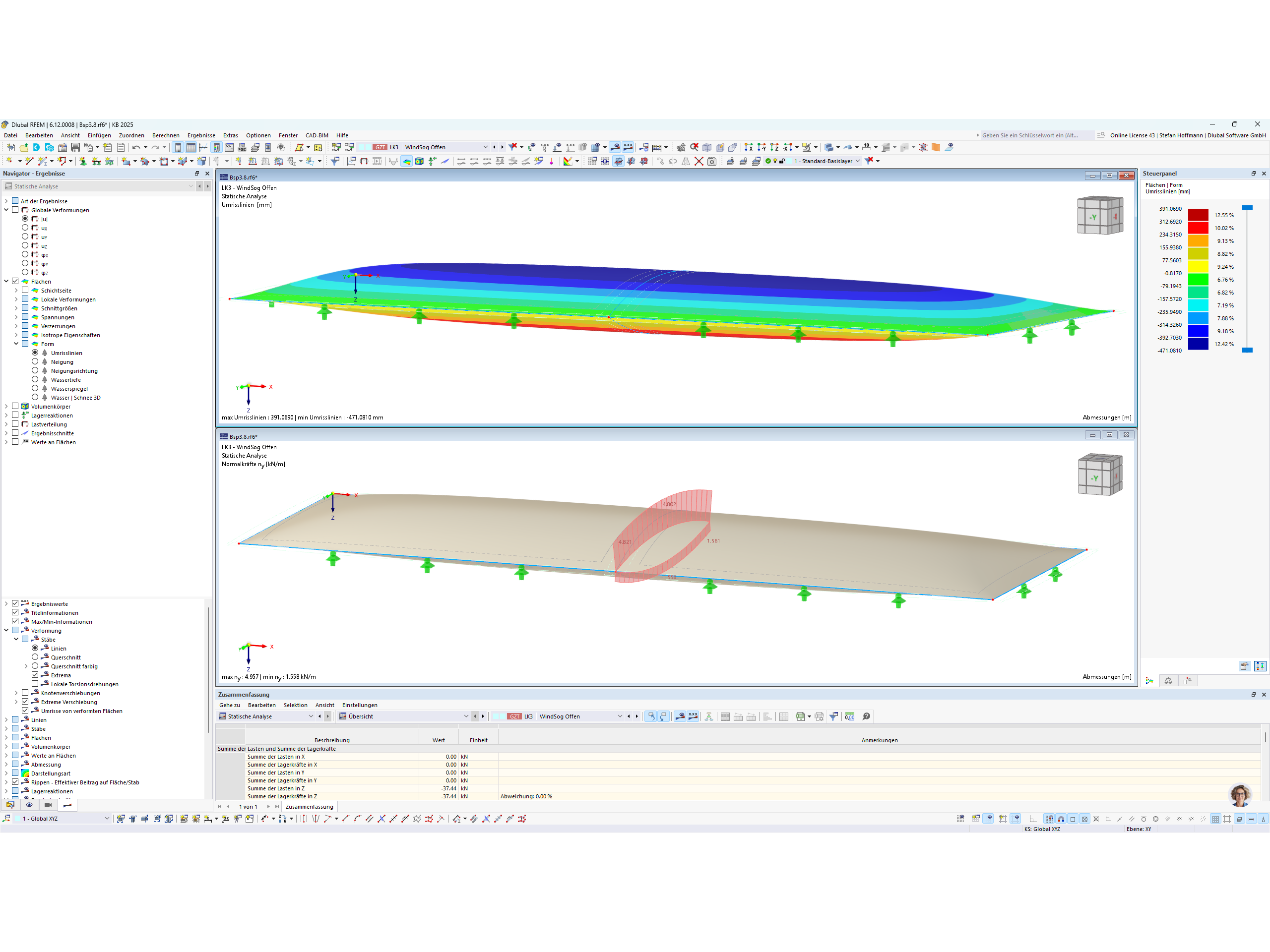Click the view in Z direction icon

point(774,147)
